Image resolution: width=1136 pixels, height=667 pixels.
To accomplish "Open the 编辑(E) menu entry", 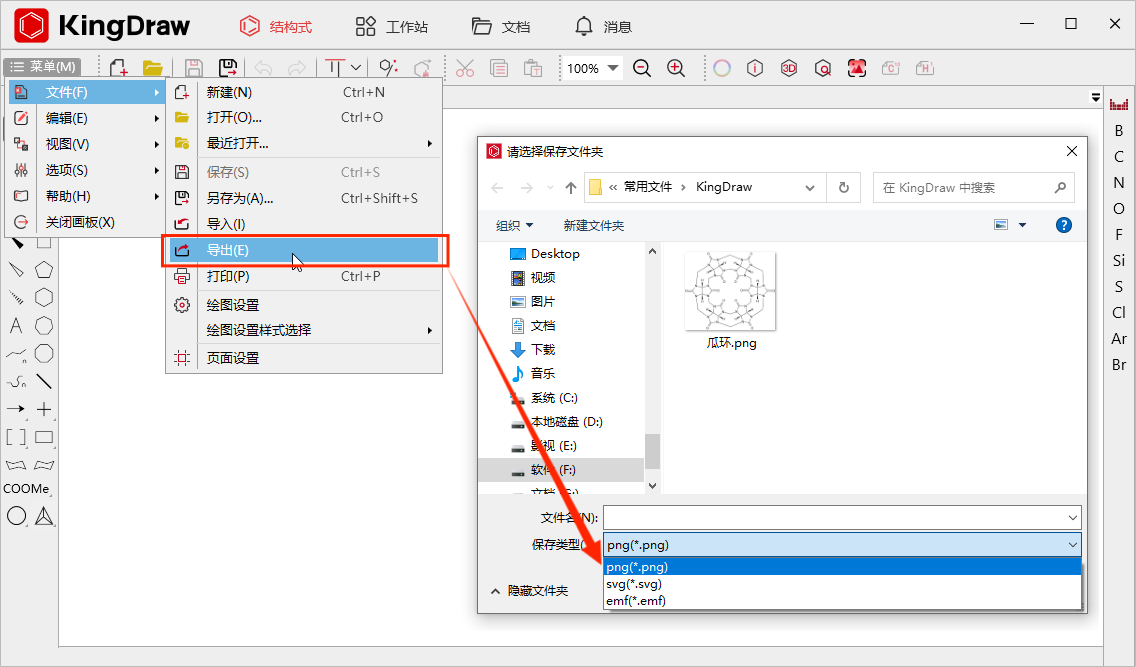I will [x=87, y=118].
